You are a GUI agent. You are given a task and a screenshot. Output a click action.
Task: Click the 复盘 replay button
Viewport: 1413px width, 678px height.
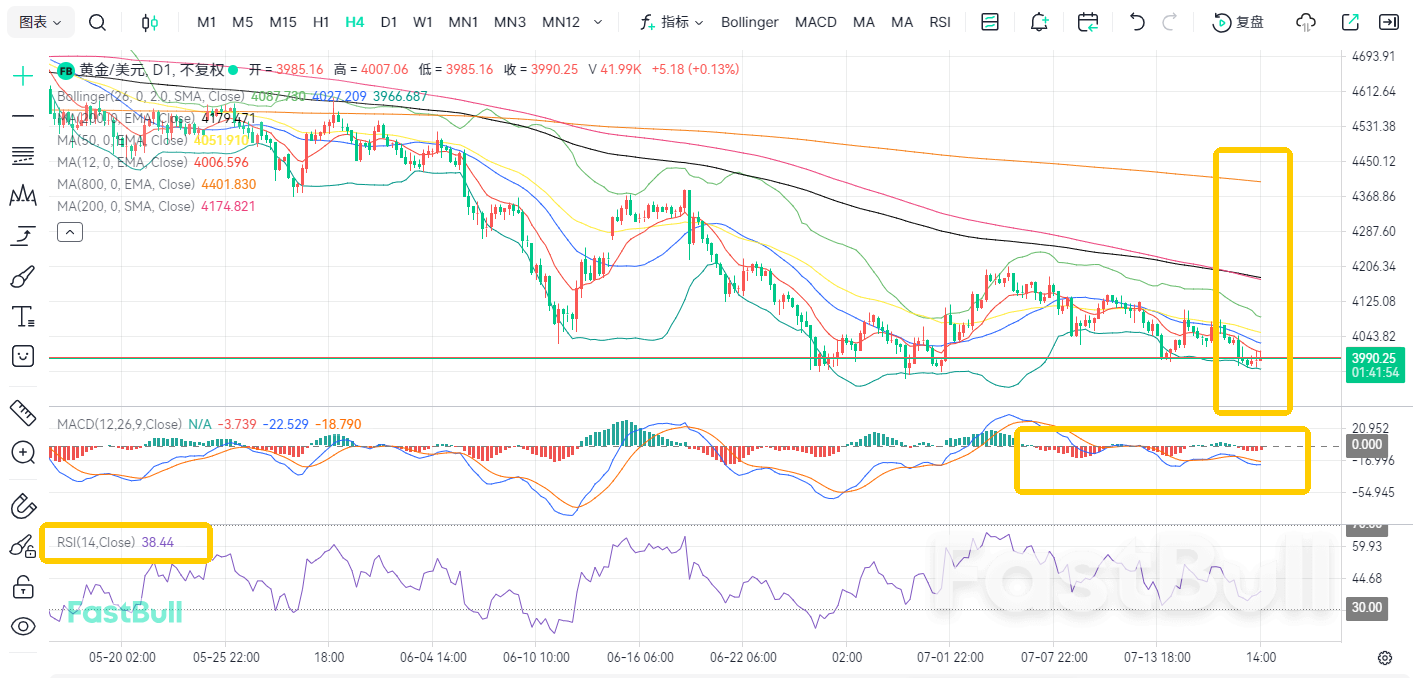pos(1238,22)
